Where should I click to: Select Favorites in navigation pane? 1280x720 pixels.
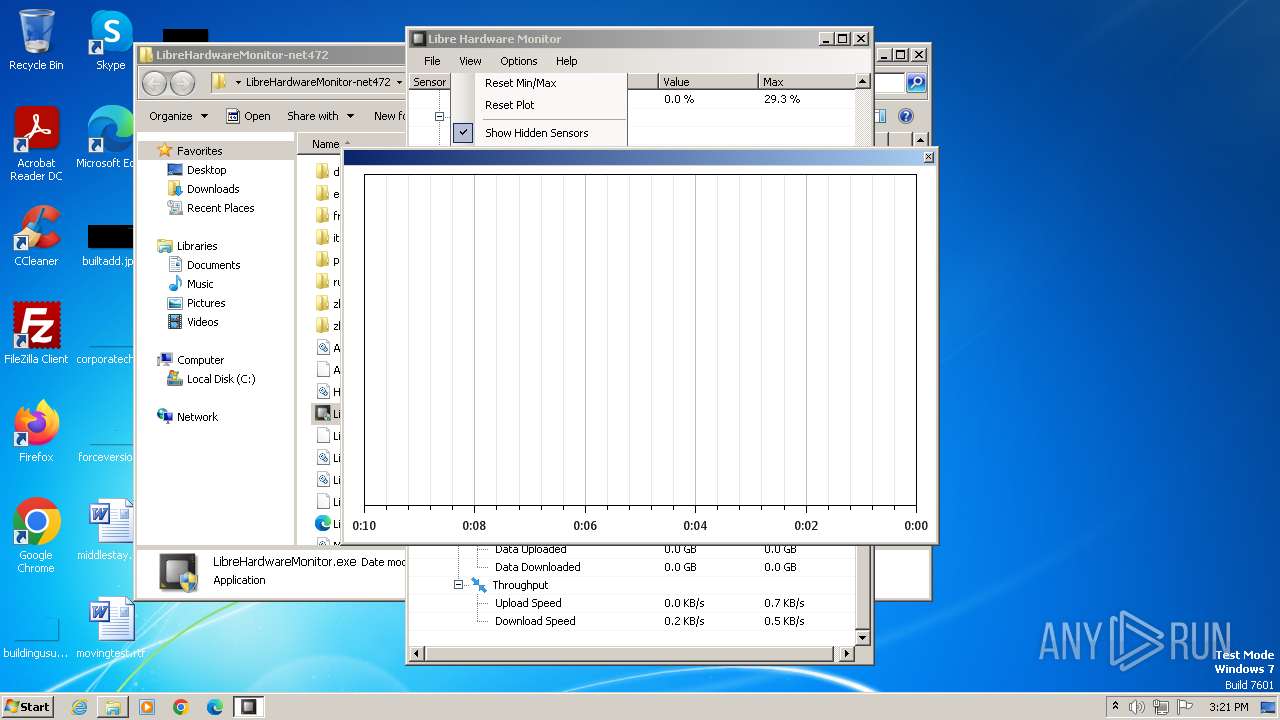pyautogui.click(x=199, y=151)
